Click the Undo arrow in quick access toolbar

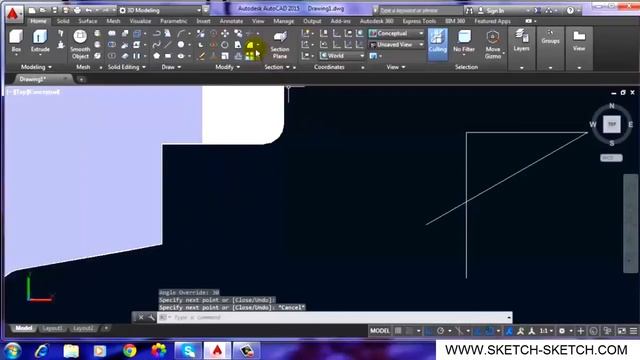pos(89,10)
